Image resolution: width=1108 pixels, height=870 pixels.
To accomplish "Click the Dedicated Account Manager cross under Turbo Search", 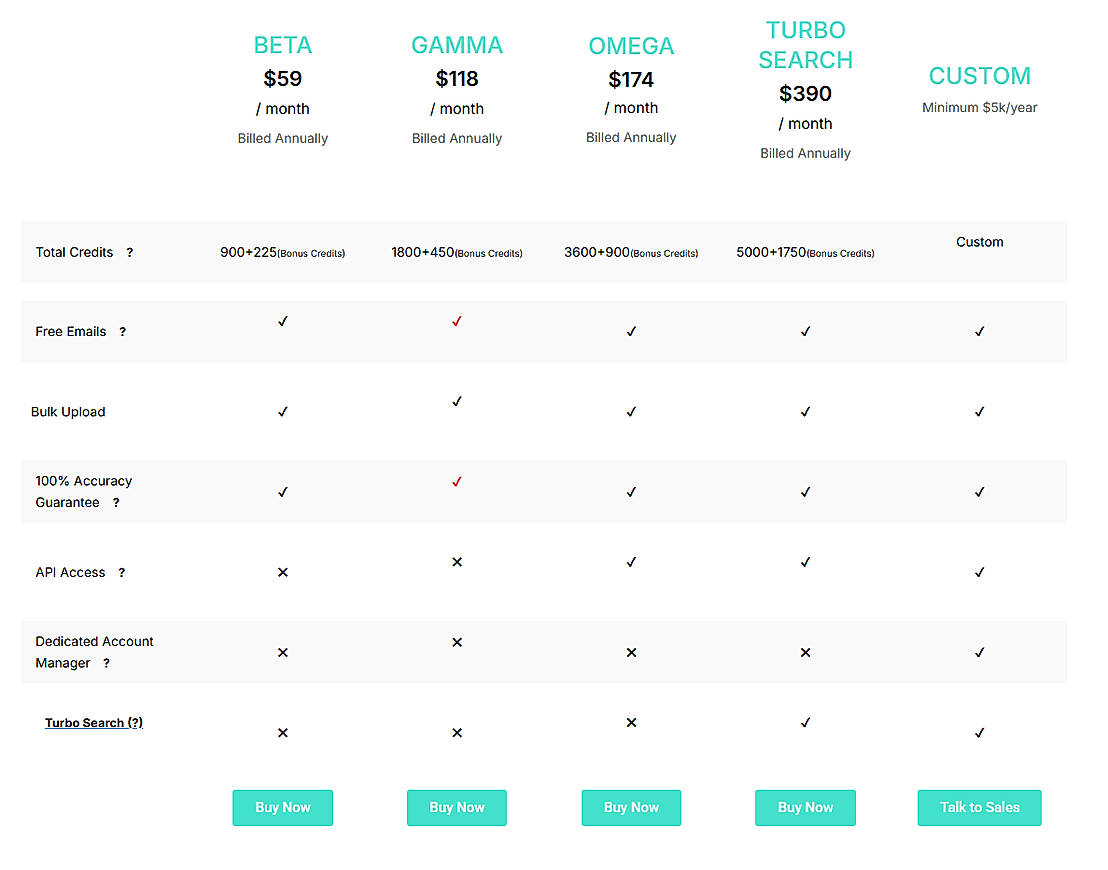I will [x=806, y=653].
